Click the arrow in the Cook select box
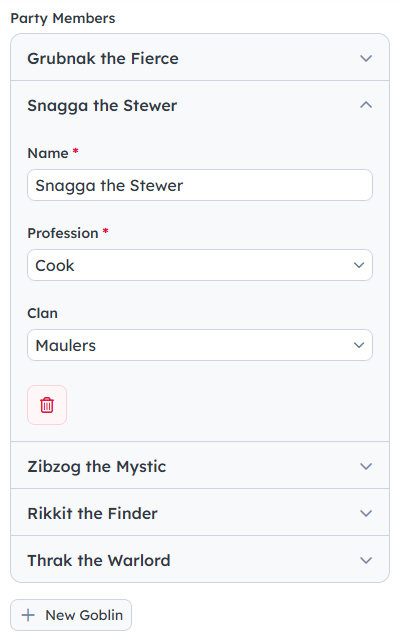400x641 pixels. [359, 265]
